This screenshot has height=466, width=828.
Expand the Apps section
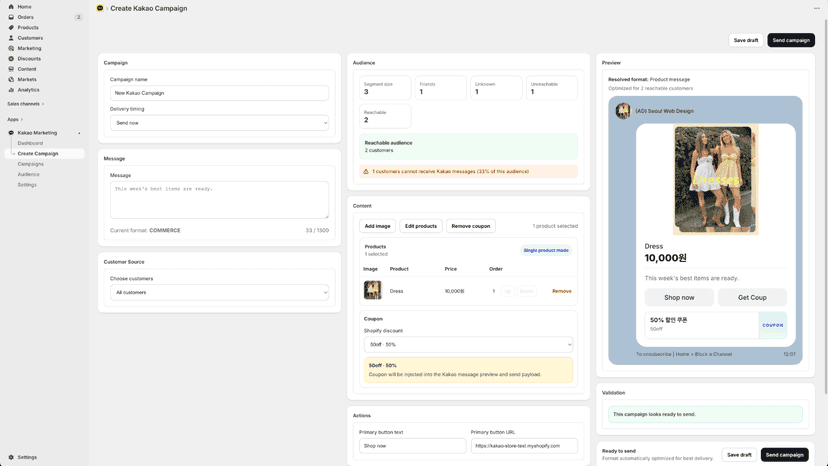pyautogui.click(x=15, y=119)
